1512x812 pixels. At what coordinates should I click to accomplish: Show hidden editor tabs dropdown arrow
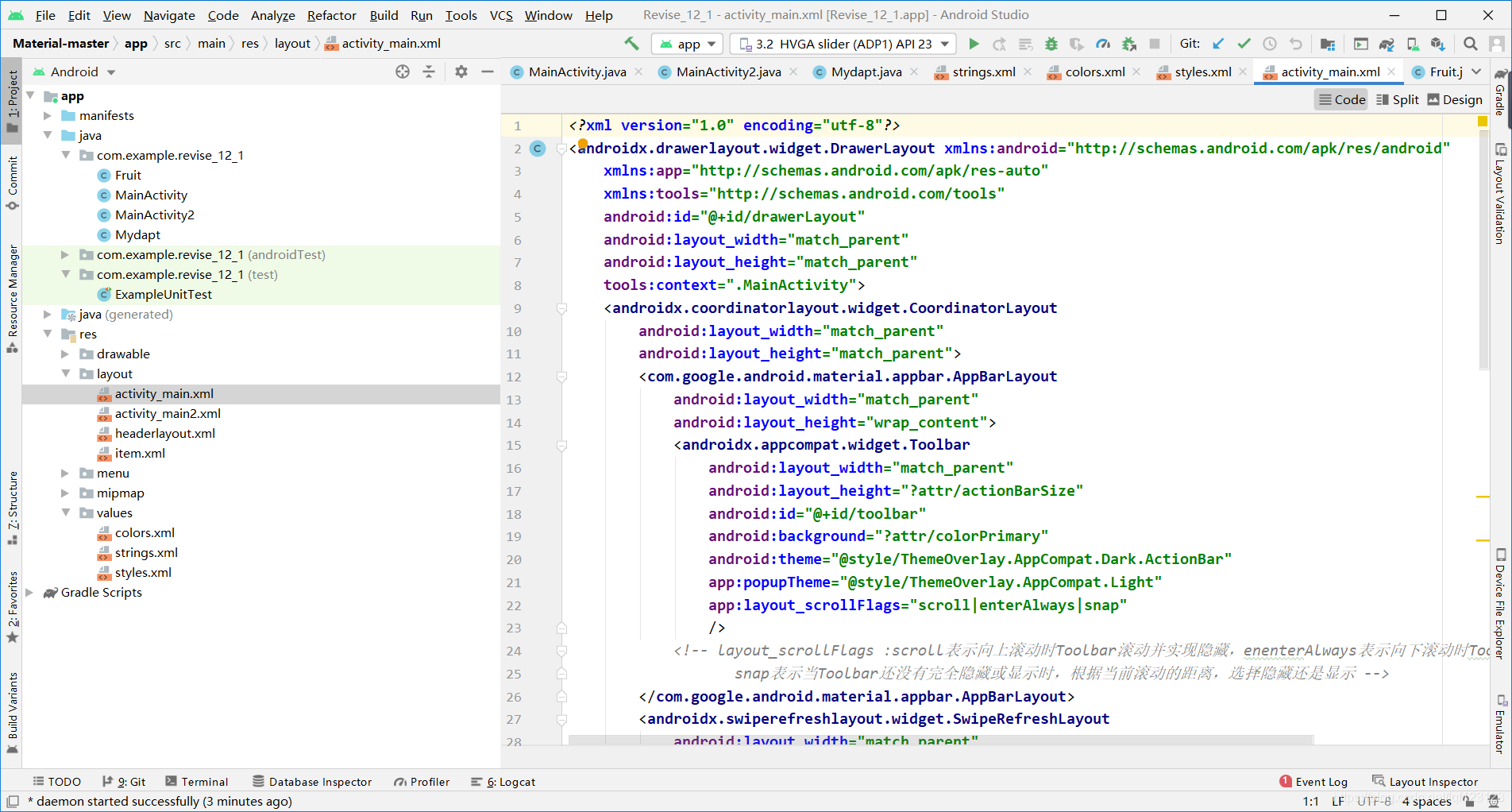1476,72
